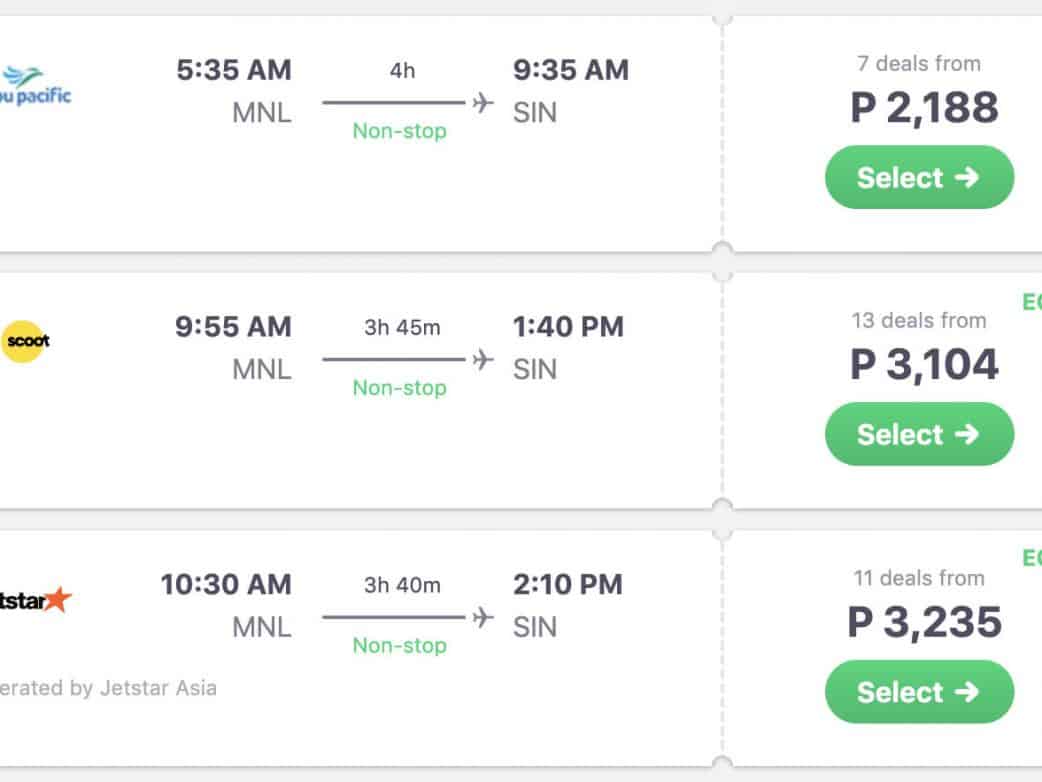
Task: Click the P 2,188 price
Action: point(924,108)
